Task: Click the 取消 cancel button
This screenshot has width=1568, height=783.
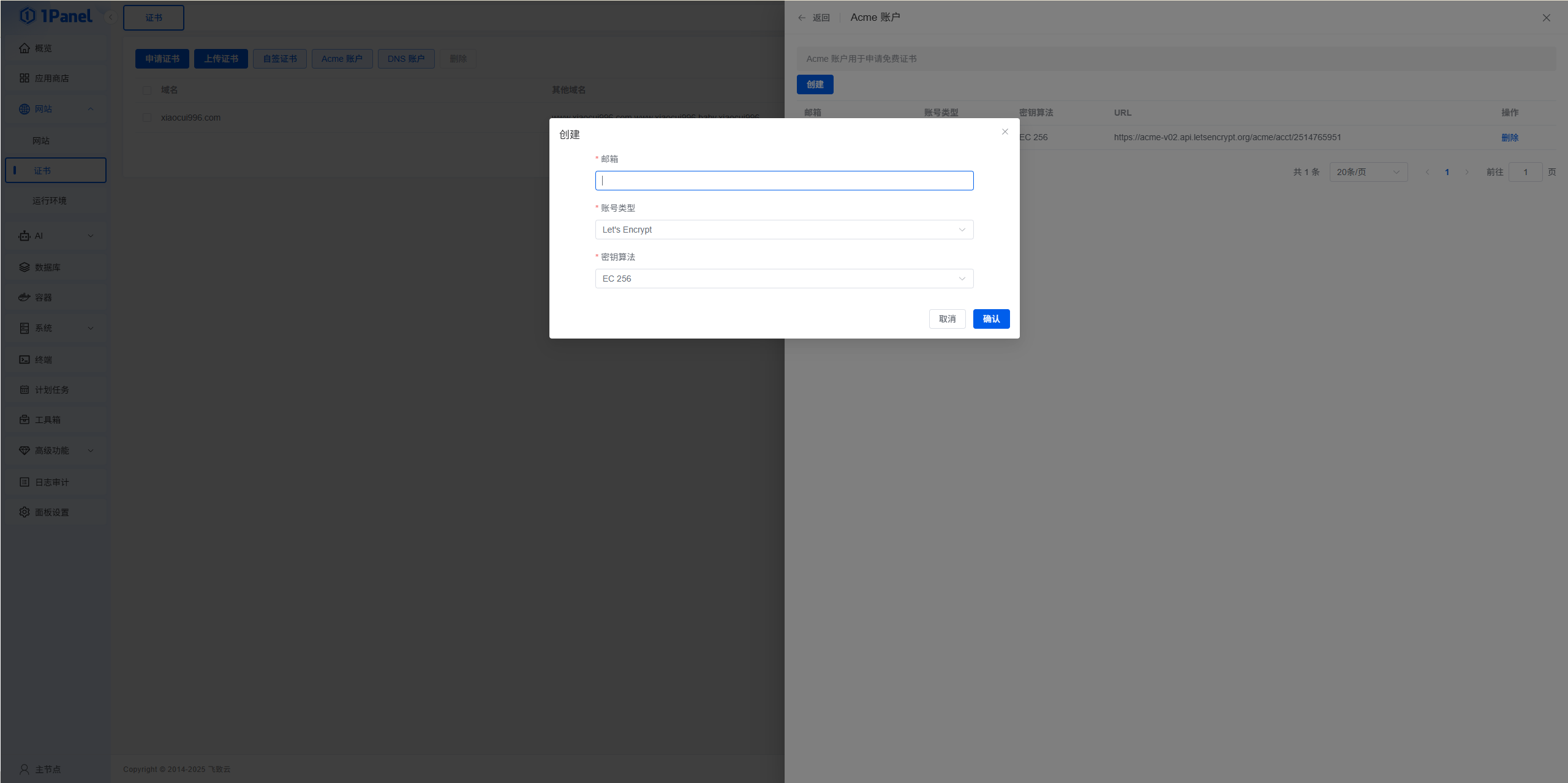Action: point(947,319)
